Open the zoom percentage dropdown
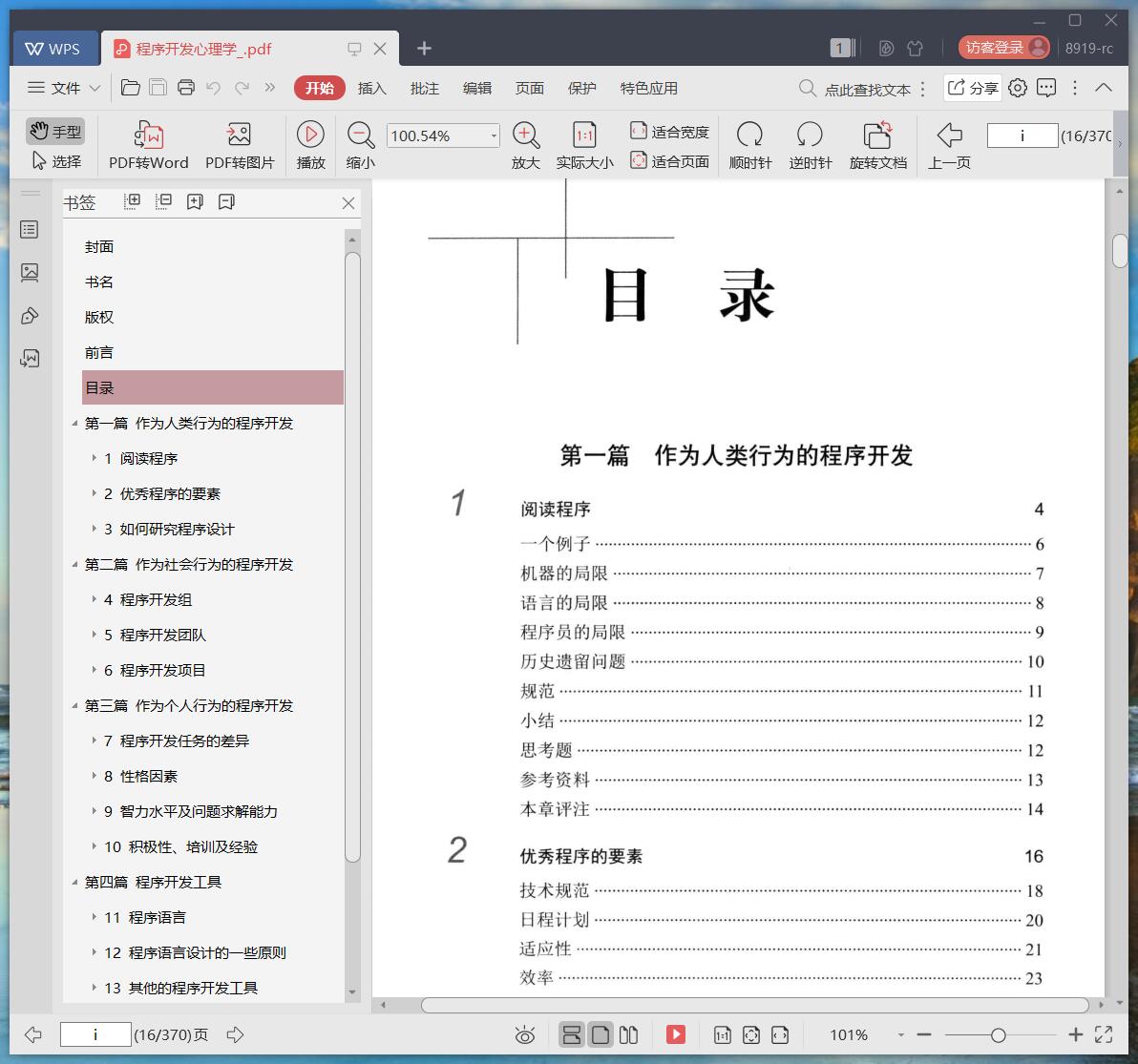The image size is (1138, 1064). (x=494, y=136)
